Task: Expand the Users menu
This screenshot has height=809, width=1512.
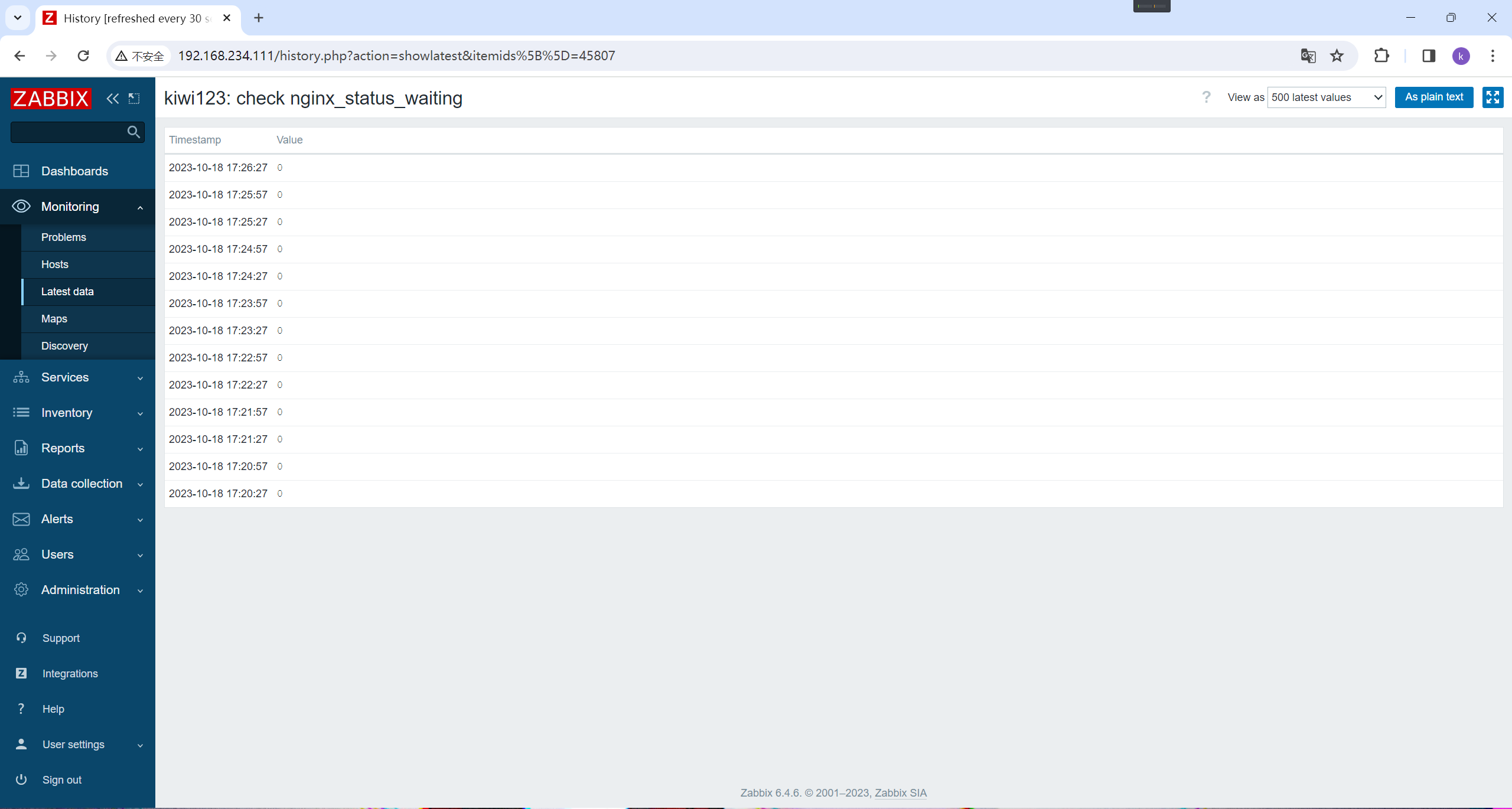Action: 77,554
